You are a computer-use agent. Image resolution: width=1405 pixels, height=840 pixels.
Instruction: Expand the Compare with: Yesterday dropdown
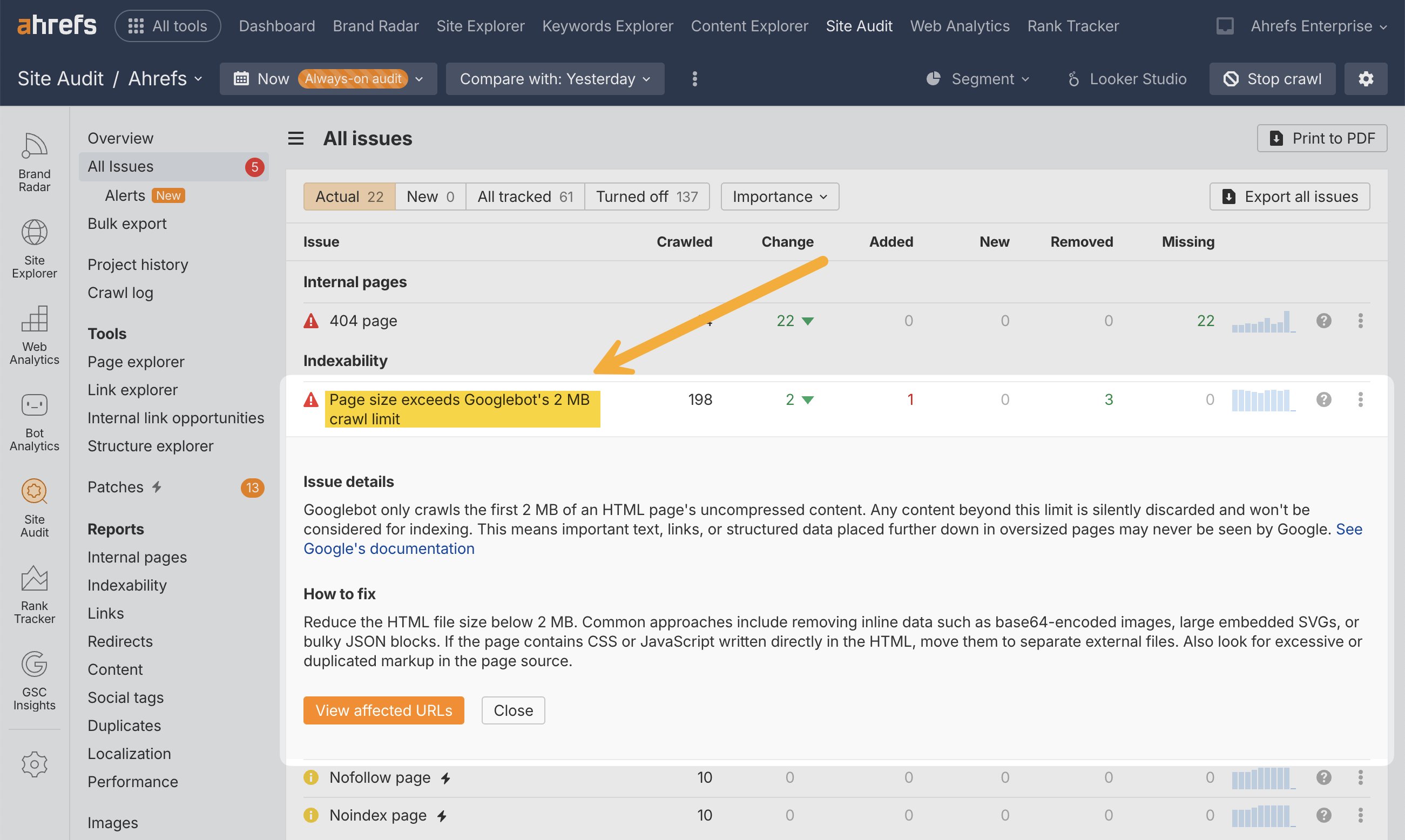(554, 79)
